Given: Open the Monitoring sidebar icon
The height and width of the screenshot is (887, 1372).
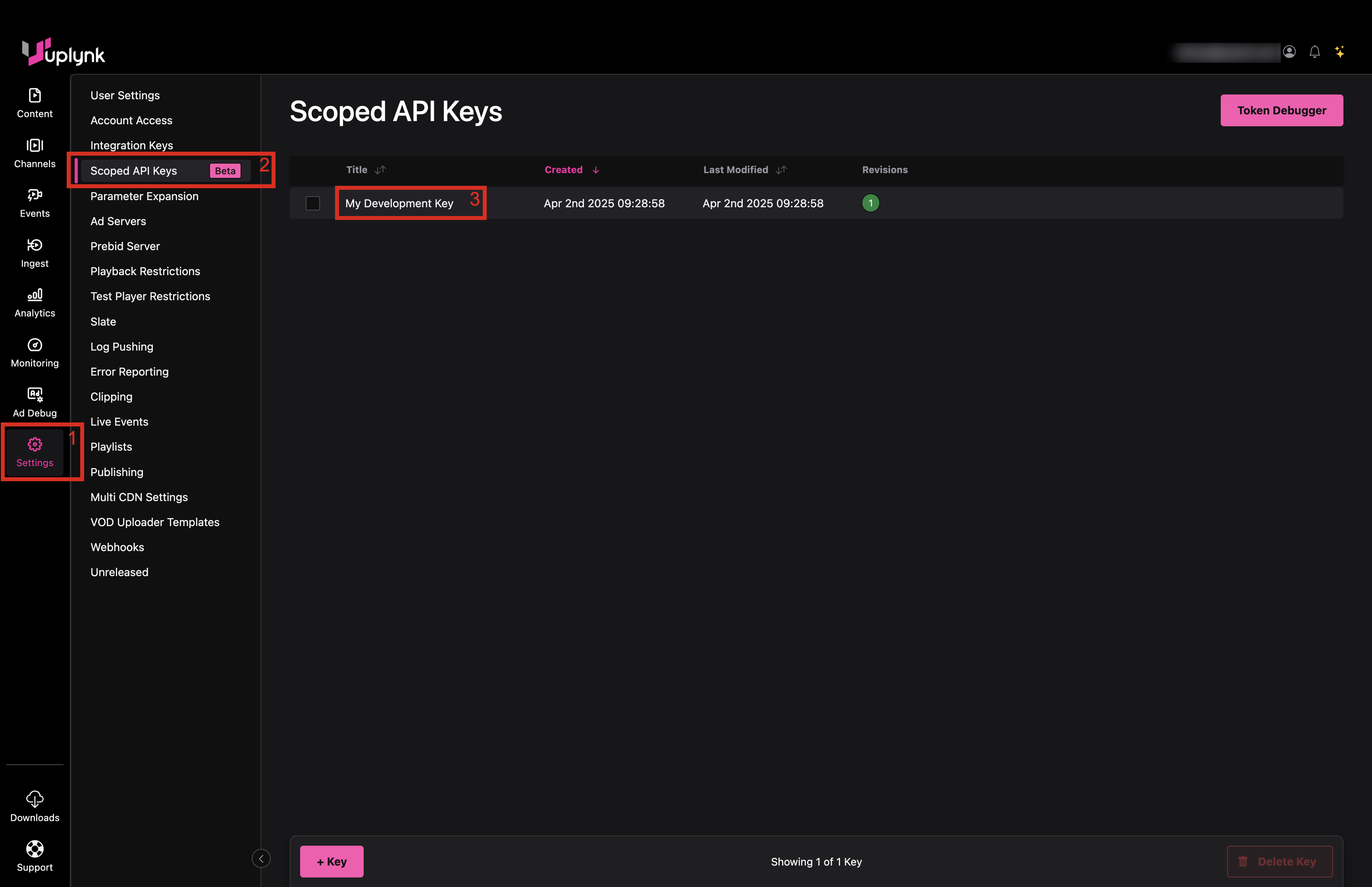Looking at the screenshot, I should pyautogui.click(x=35, y=345).
